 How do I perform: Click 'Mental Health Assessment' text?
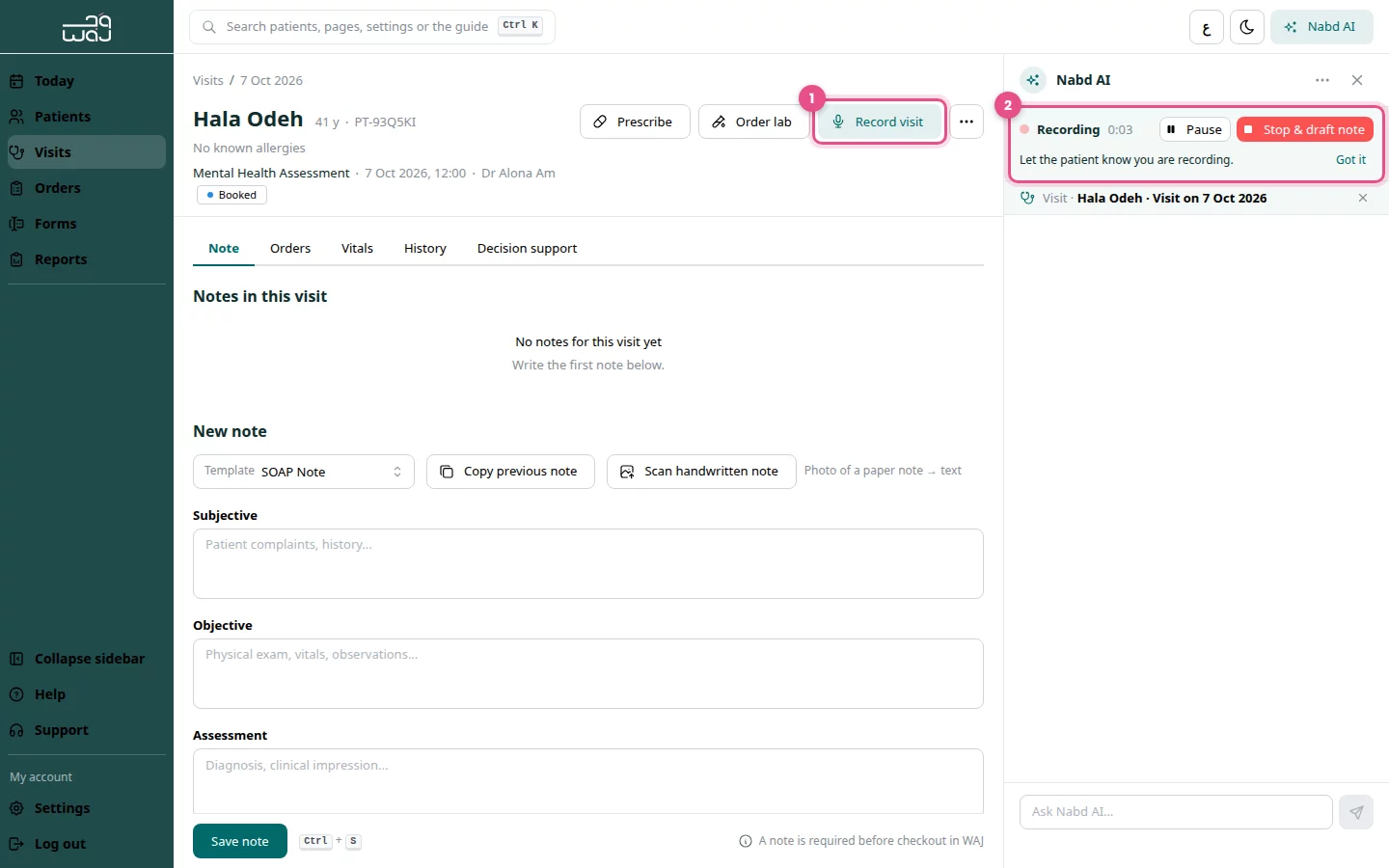click(271, 173)
